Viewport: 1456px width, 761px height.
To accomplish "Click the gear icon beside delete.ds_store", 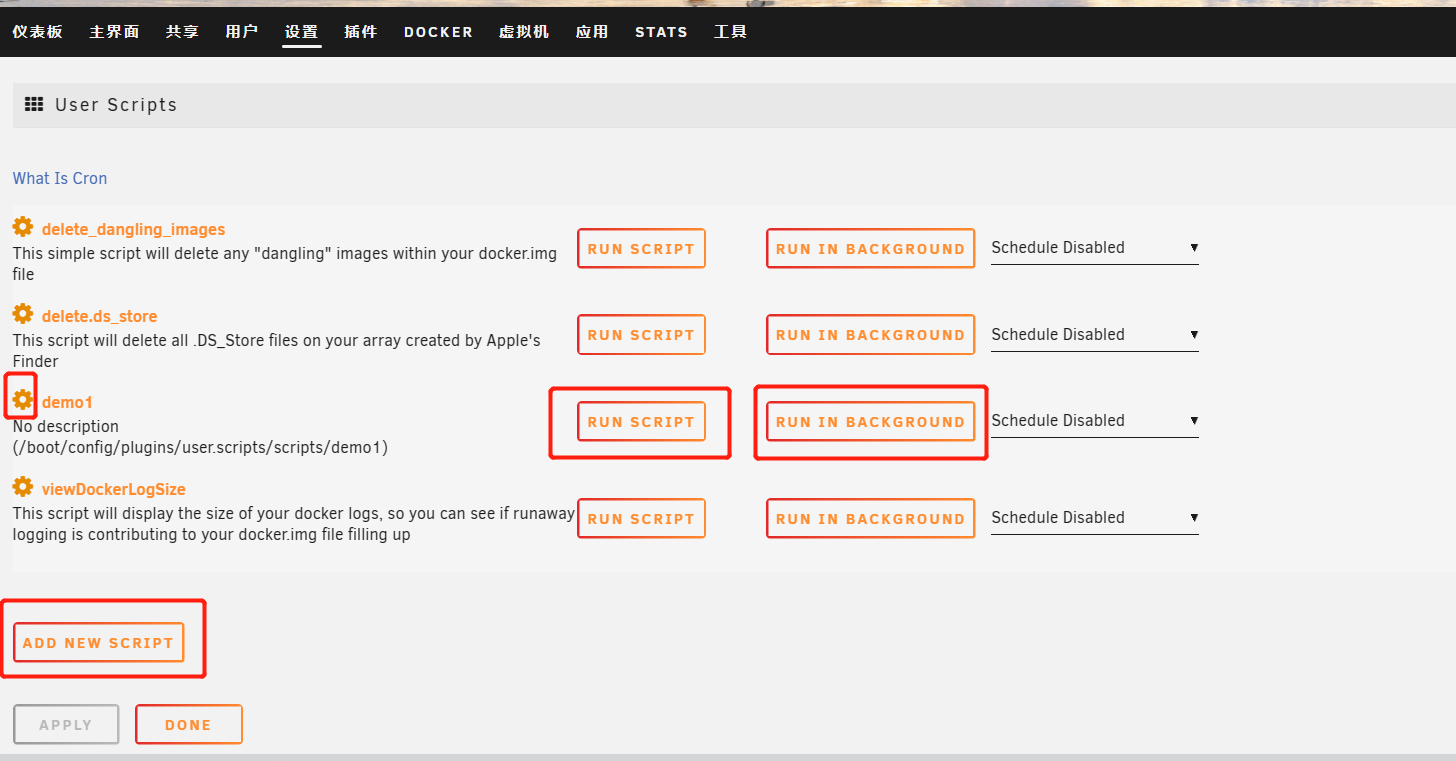I will click(x=22, y=315).
